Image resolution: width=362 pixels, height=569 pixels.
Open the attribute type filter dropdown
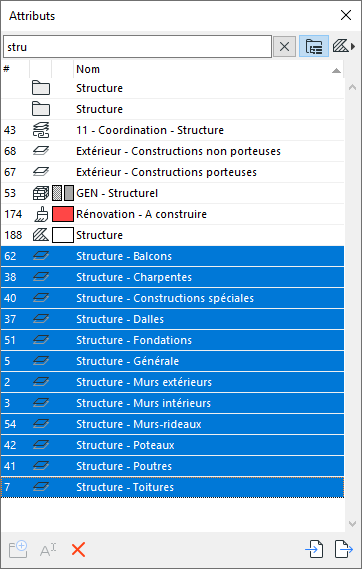pyautogui.click(x=344, y=46)
